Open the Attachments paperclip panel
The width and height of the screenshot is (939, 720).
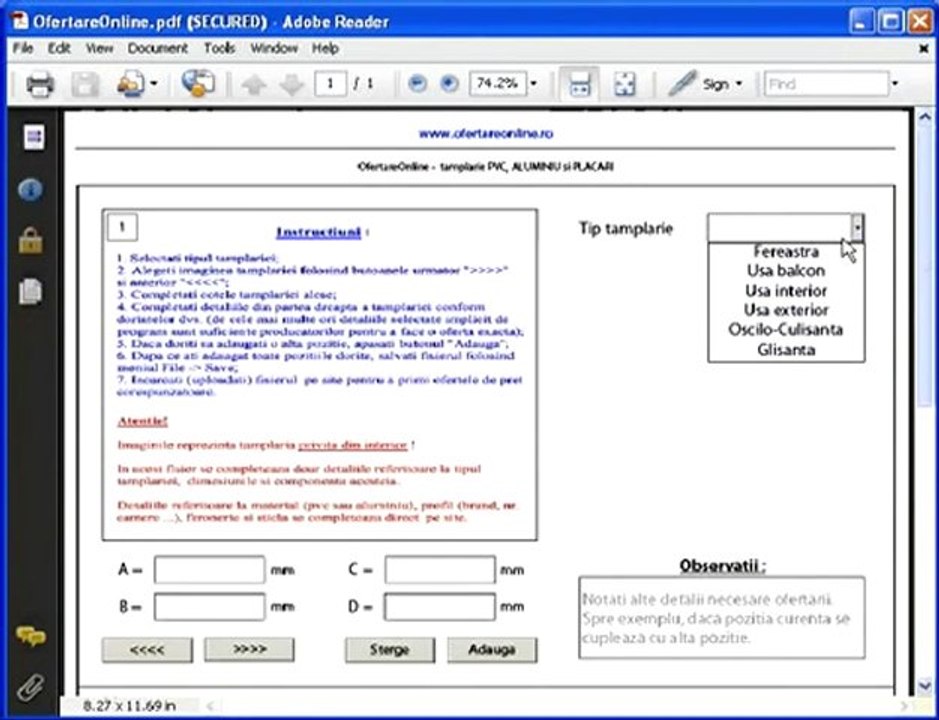point(31,686)
